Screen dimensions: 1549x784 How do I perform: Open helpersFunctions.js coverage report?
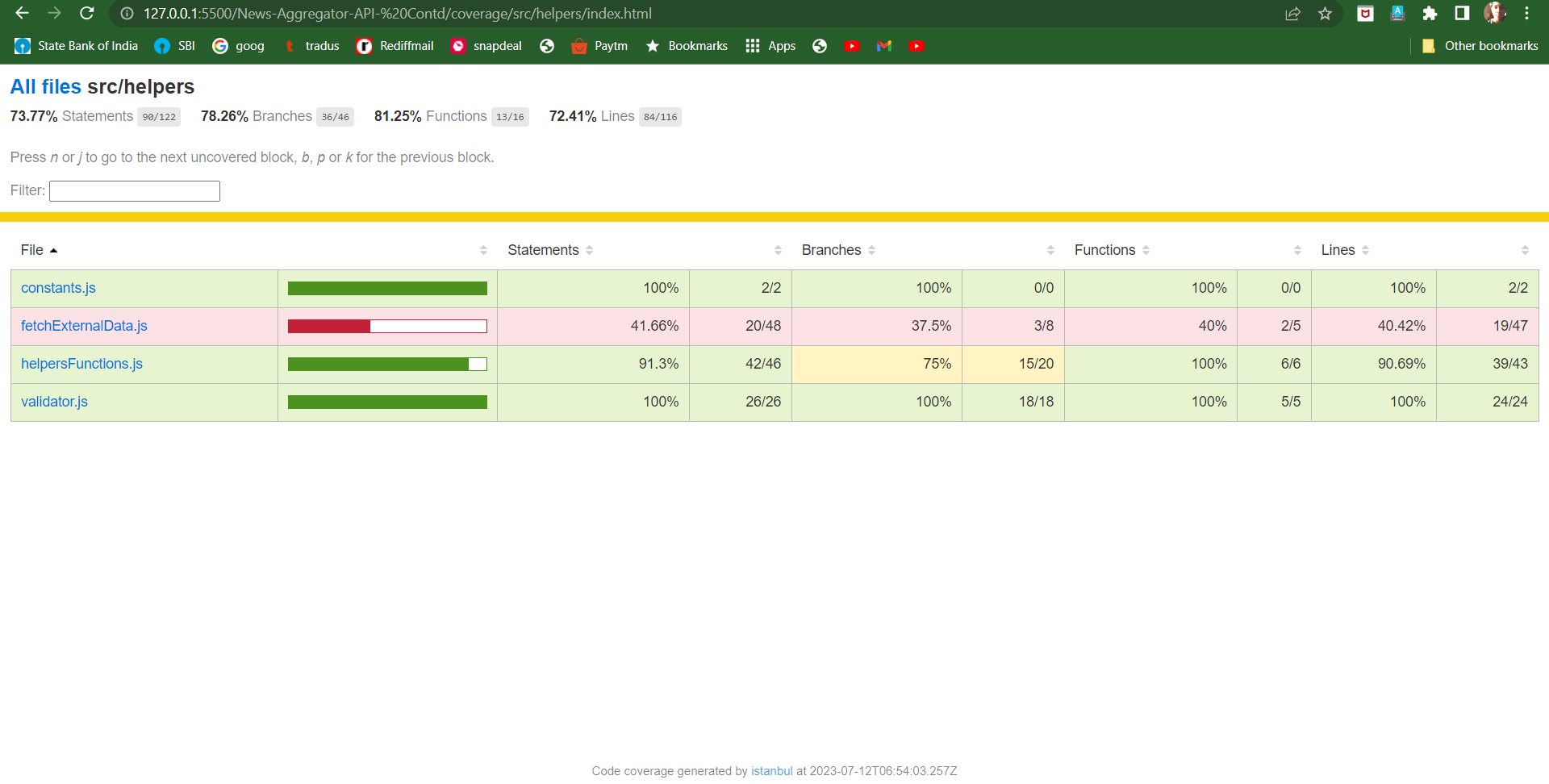coord(81,364)
